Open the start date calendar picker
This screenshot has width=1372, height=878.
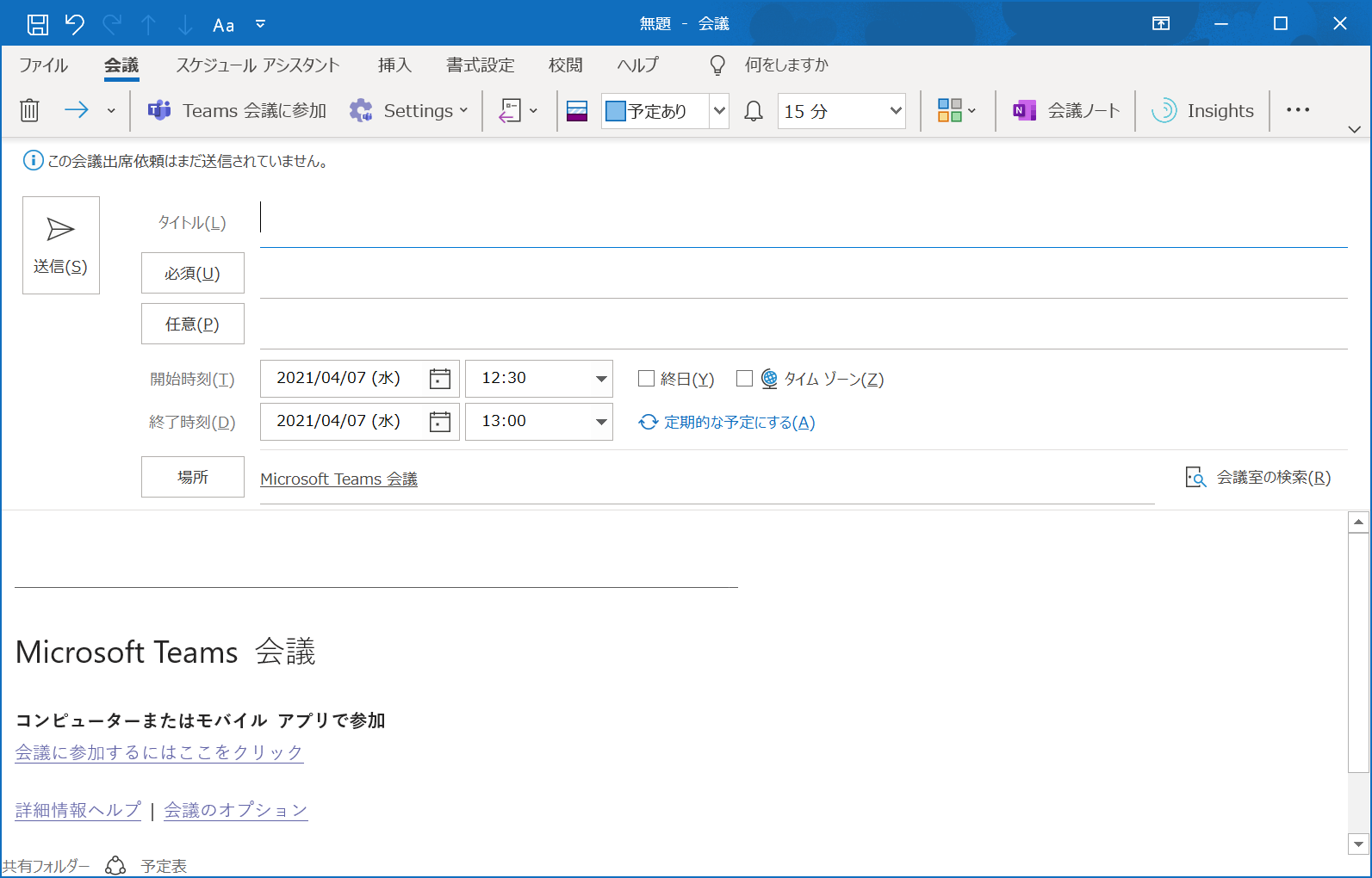coord(440,379)
